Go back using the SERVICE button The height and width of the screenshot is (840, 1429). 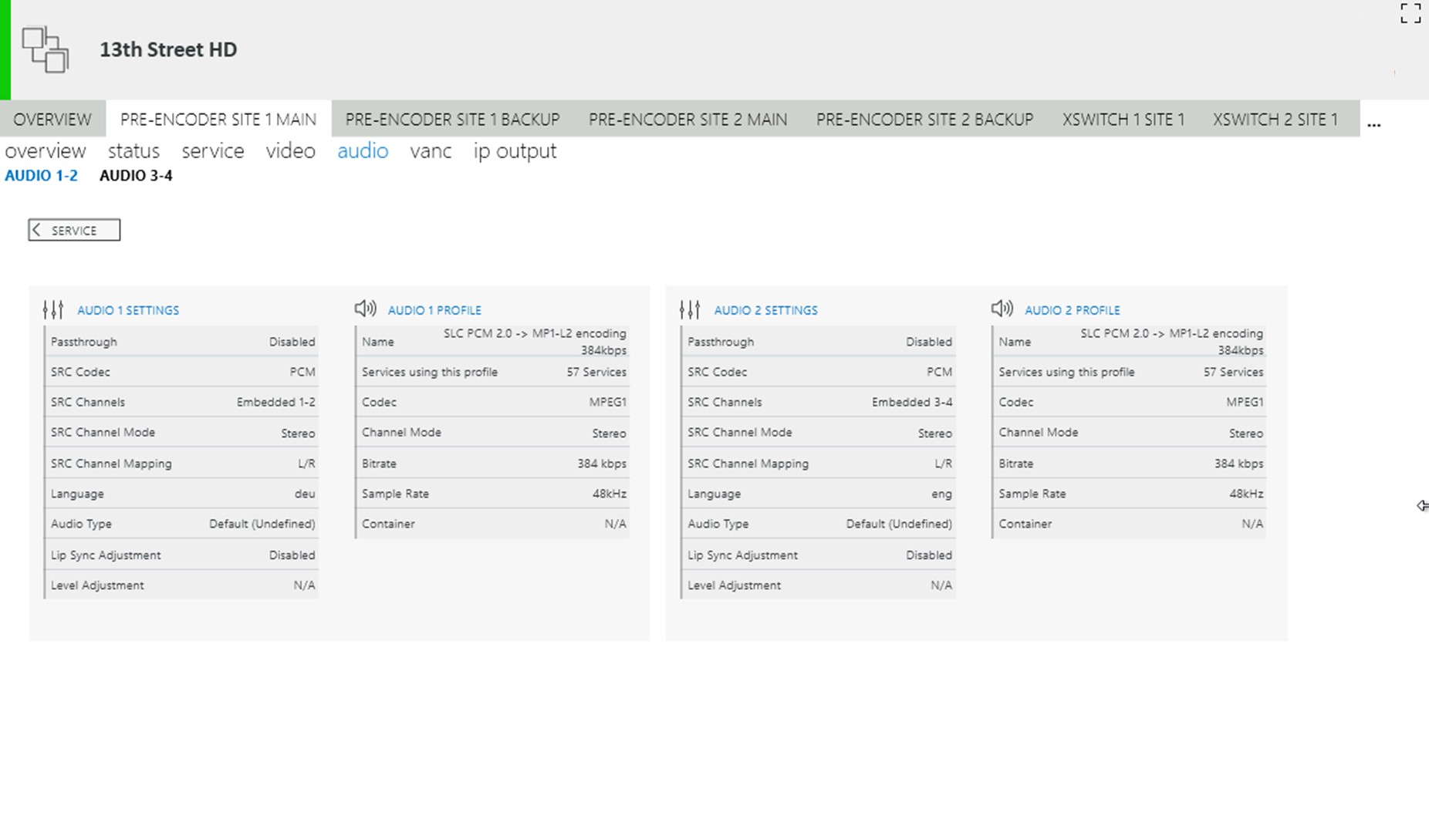[74, 230]
